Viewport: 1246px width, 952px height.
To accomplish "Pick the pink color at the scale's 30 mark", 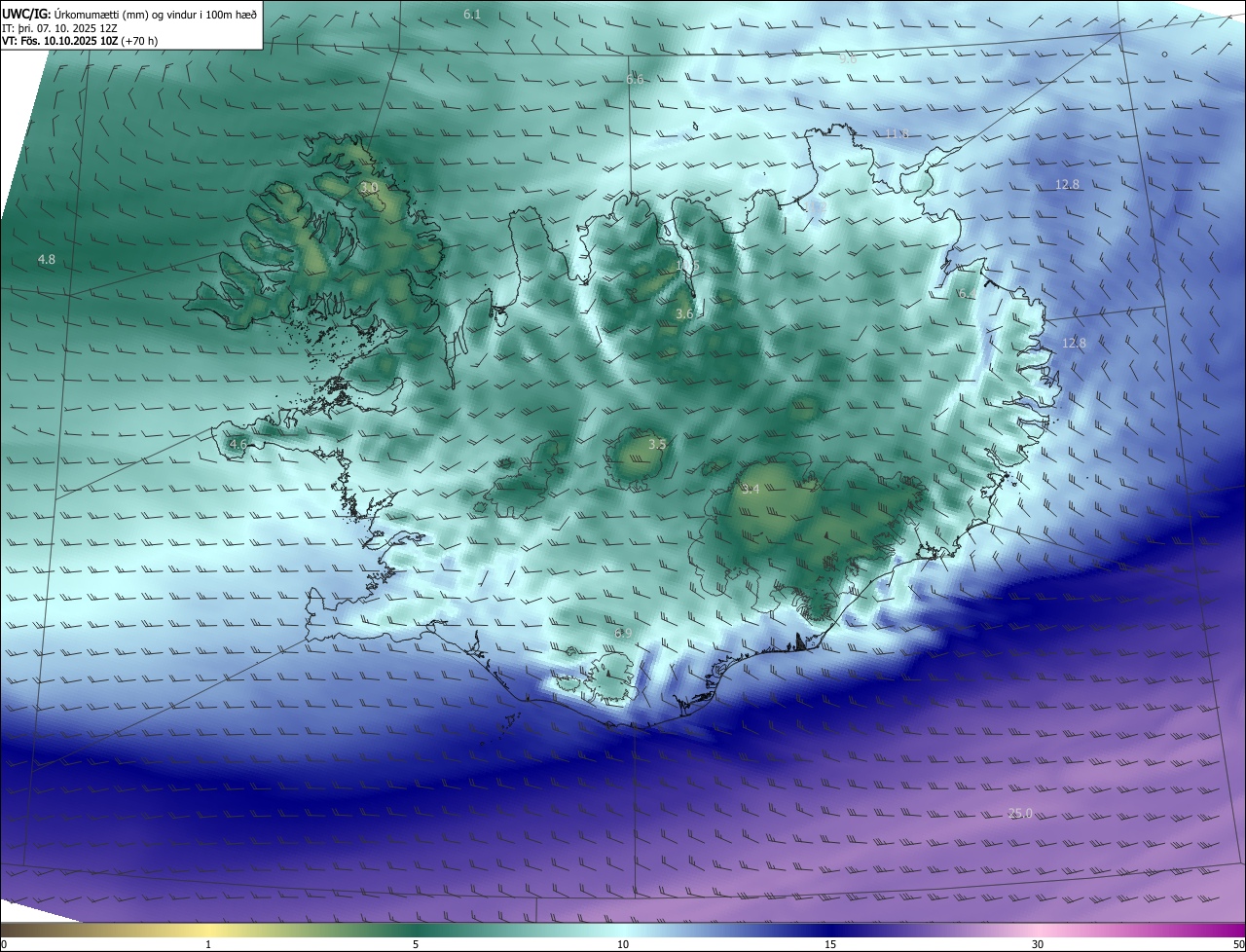I will [1038, 930].
